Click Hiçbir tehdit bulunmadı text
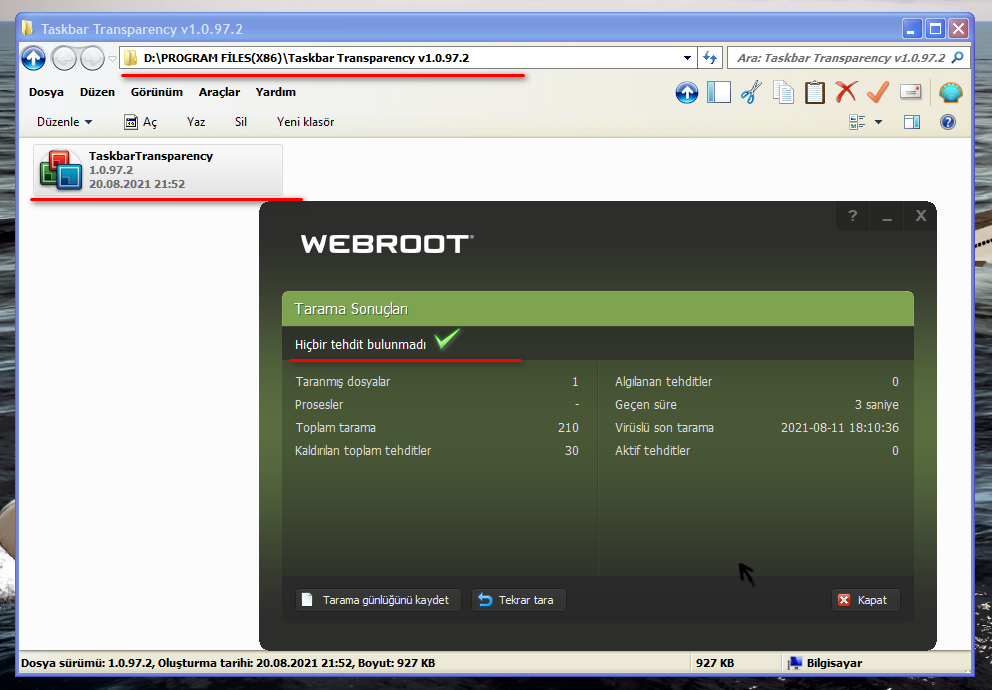992x690 pixels. 360,345
